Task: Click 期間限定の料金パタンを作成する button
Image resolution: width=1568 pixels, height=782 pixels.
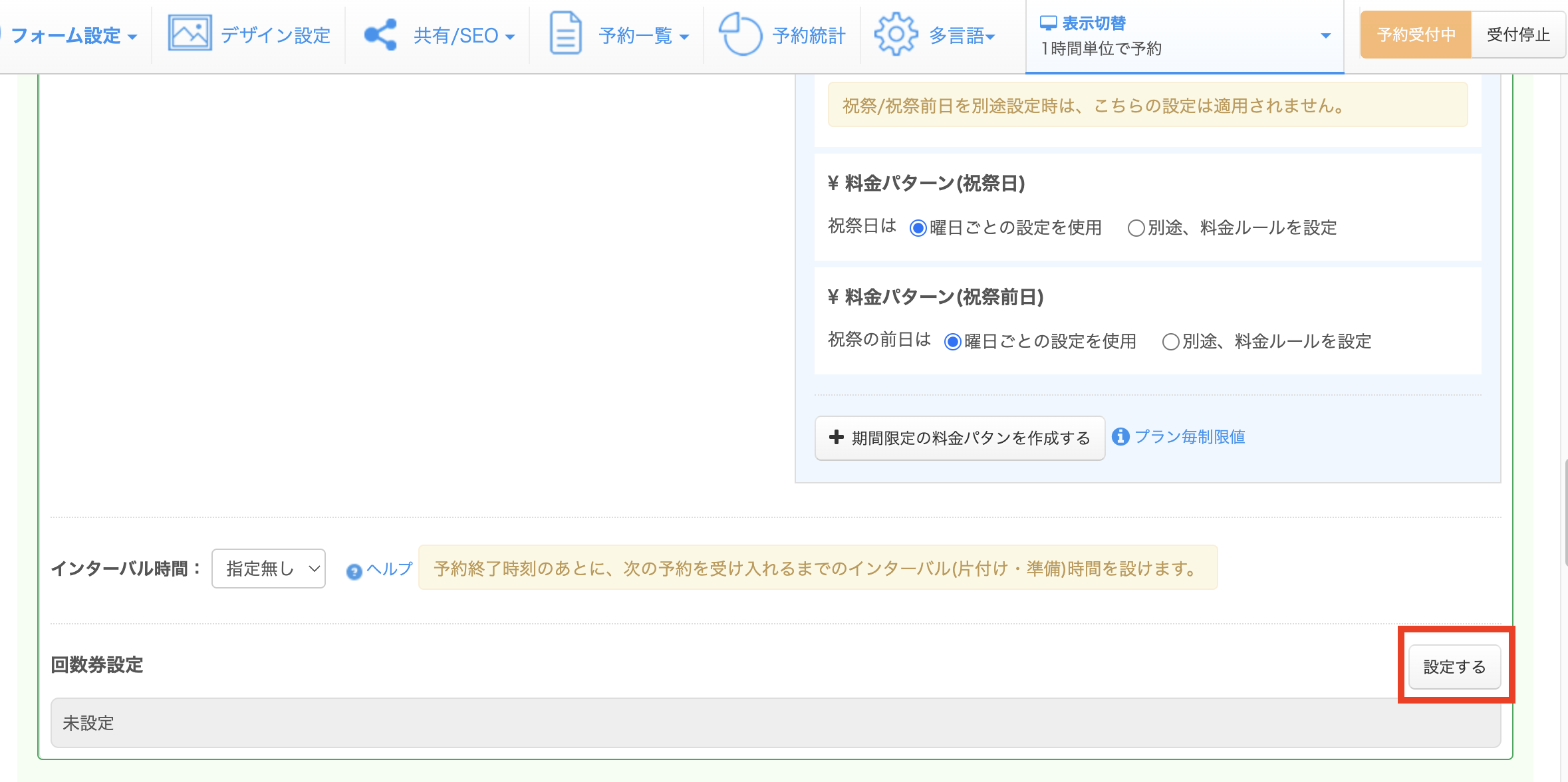Action: pyautogui.click(x=960, y=438)
